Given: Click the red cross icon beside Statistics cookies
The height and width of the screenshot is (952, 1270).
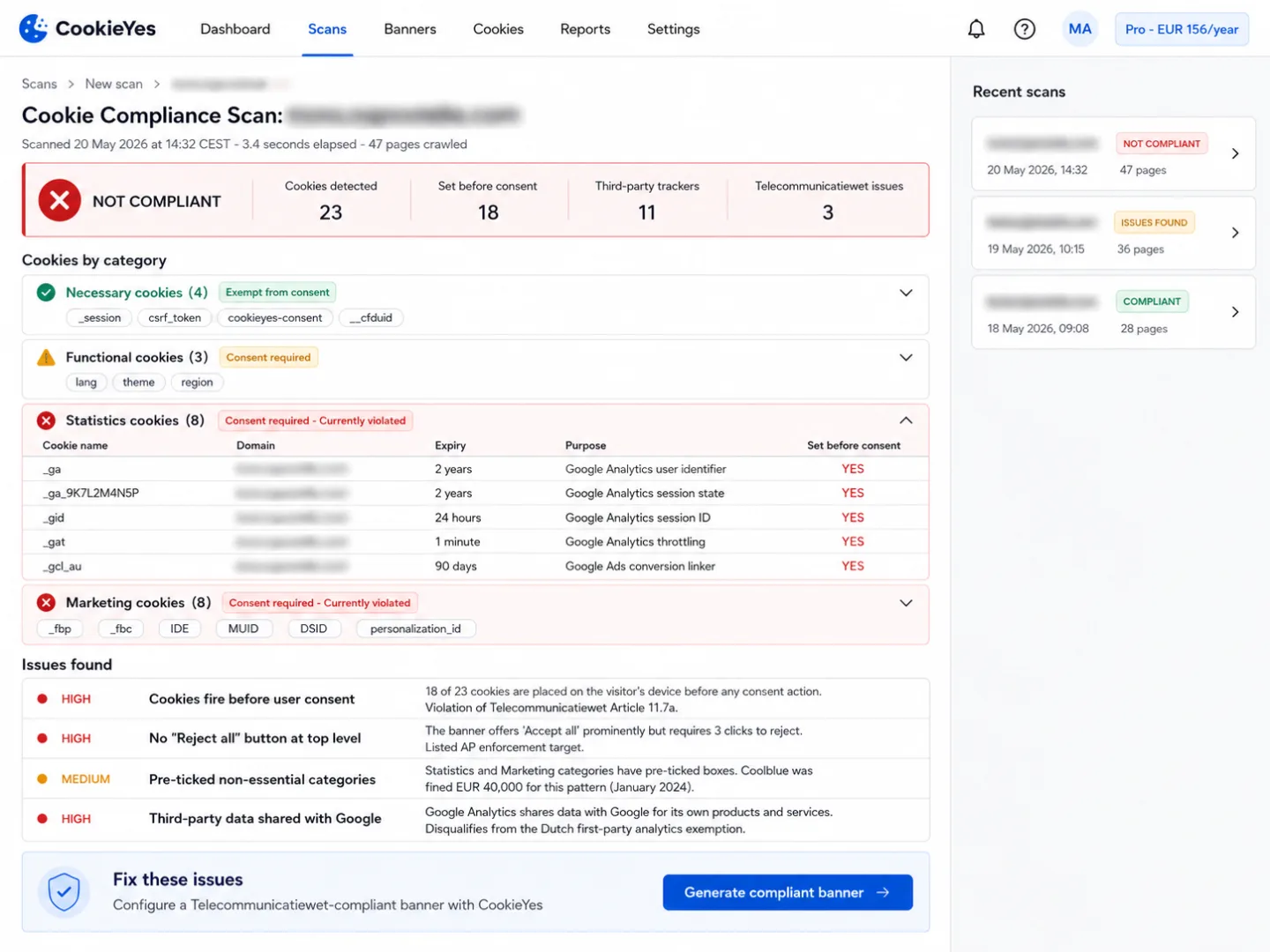Looking at the screenshot, I should click(46, 420).
